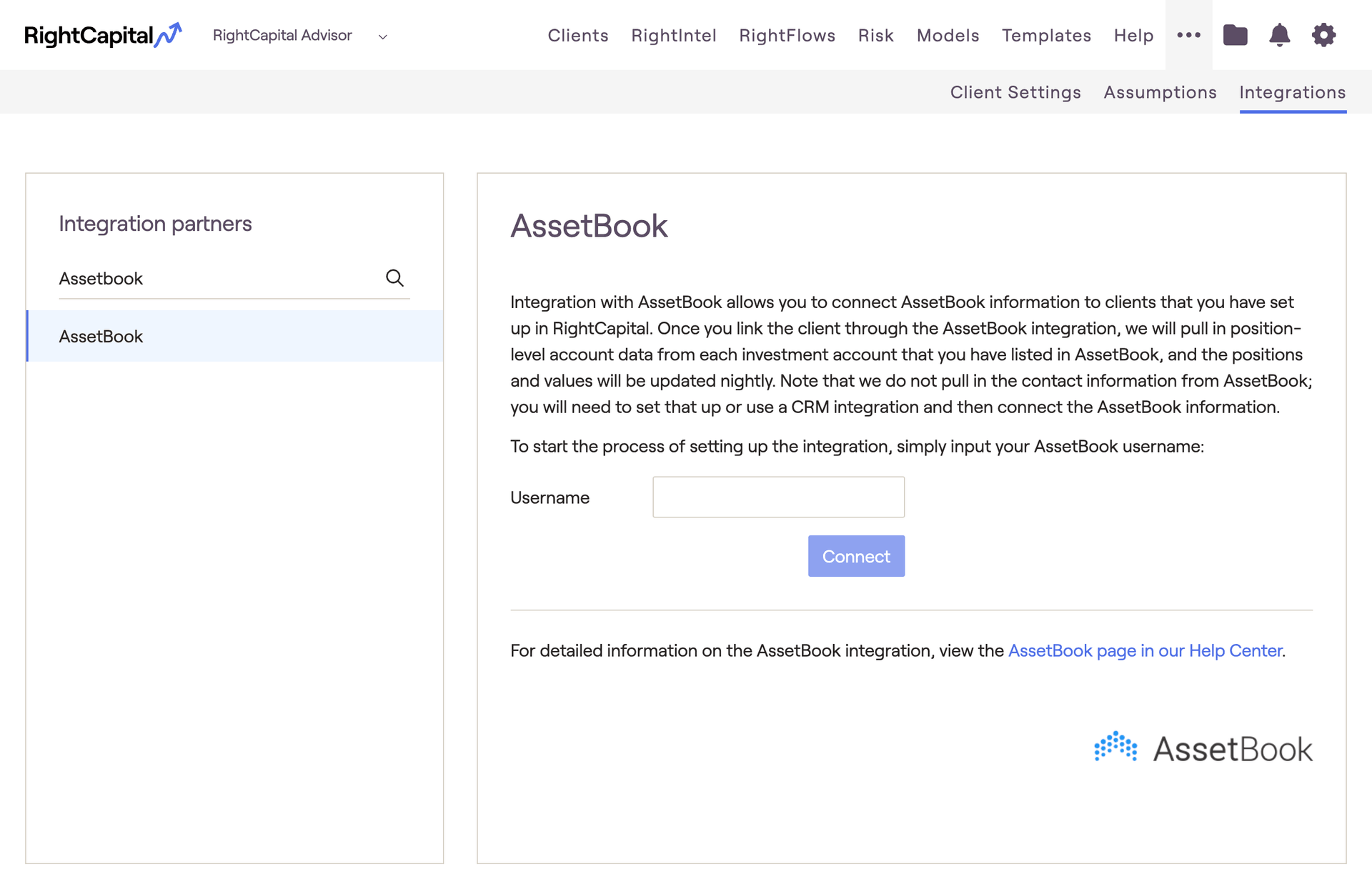Click the AssetBook logo at bottom right
This screenshot has height=887, width=1372.
pyautogui.click(x=1203, y=748)
